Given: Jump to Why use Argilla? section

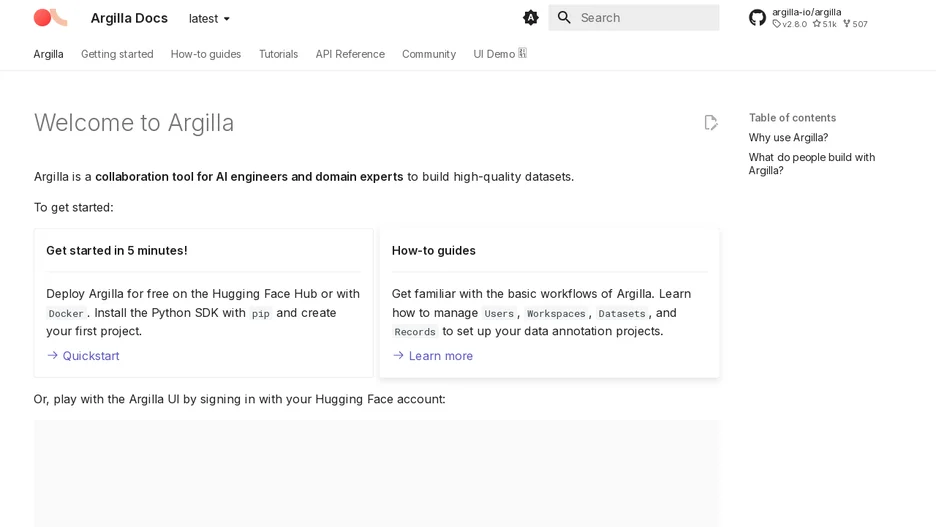Looking at the screenshot, I should coord(789,138).
